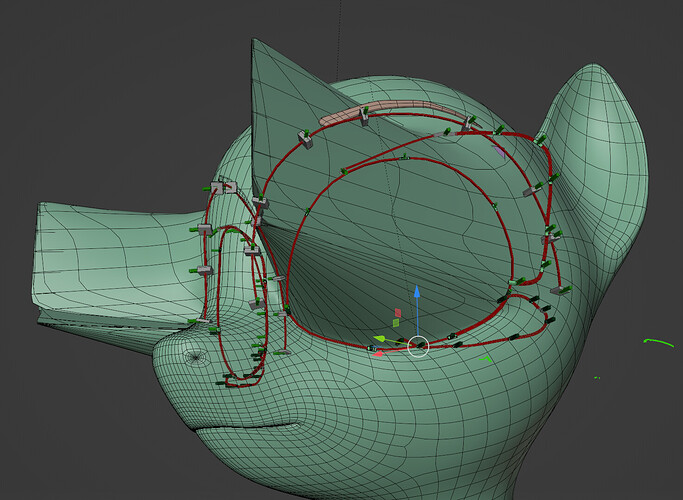The height and width of the screenshot is (500, 683).
Task: Click the red square plane handle of gizmo
Action: [x=398, y=312]
